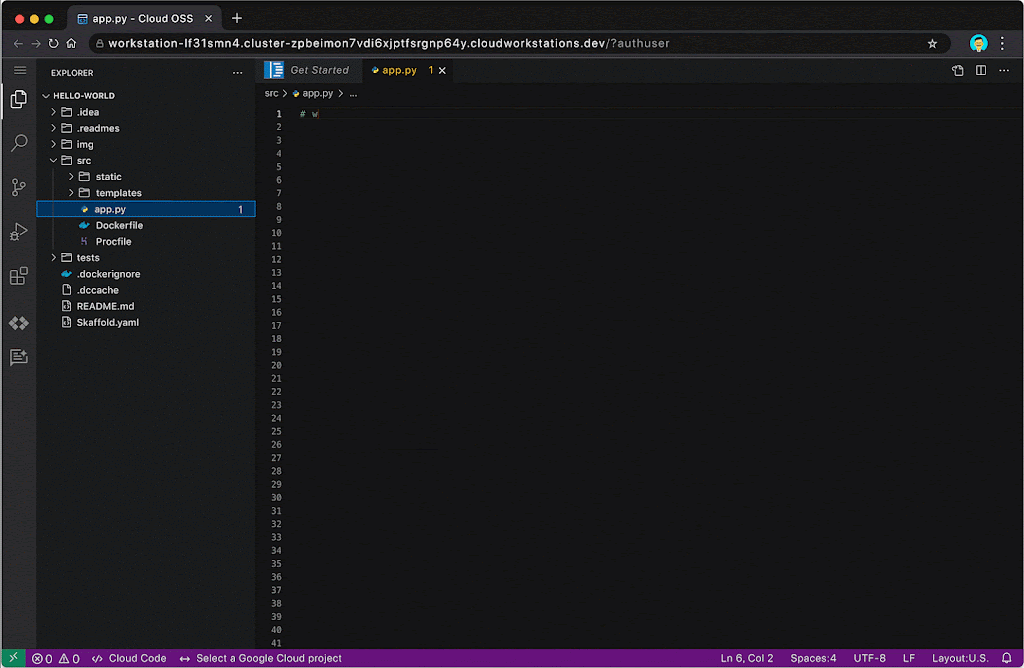This screenshot has width=1024, height=668.
Task: Expand the static folder
Action: (71, 177)
